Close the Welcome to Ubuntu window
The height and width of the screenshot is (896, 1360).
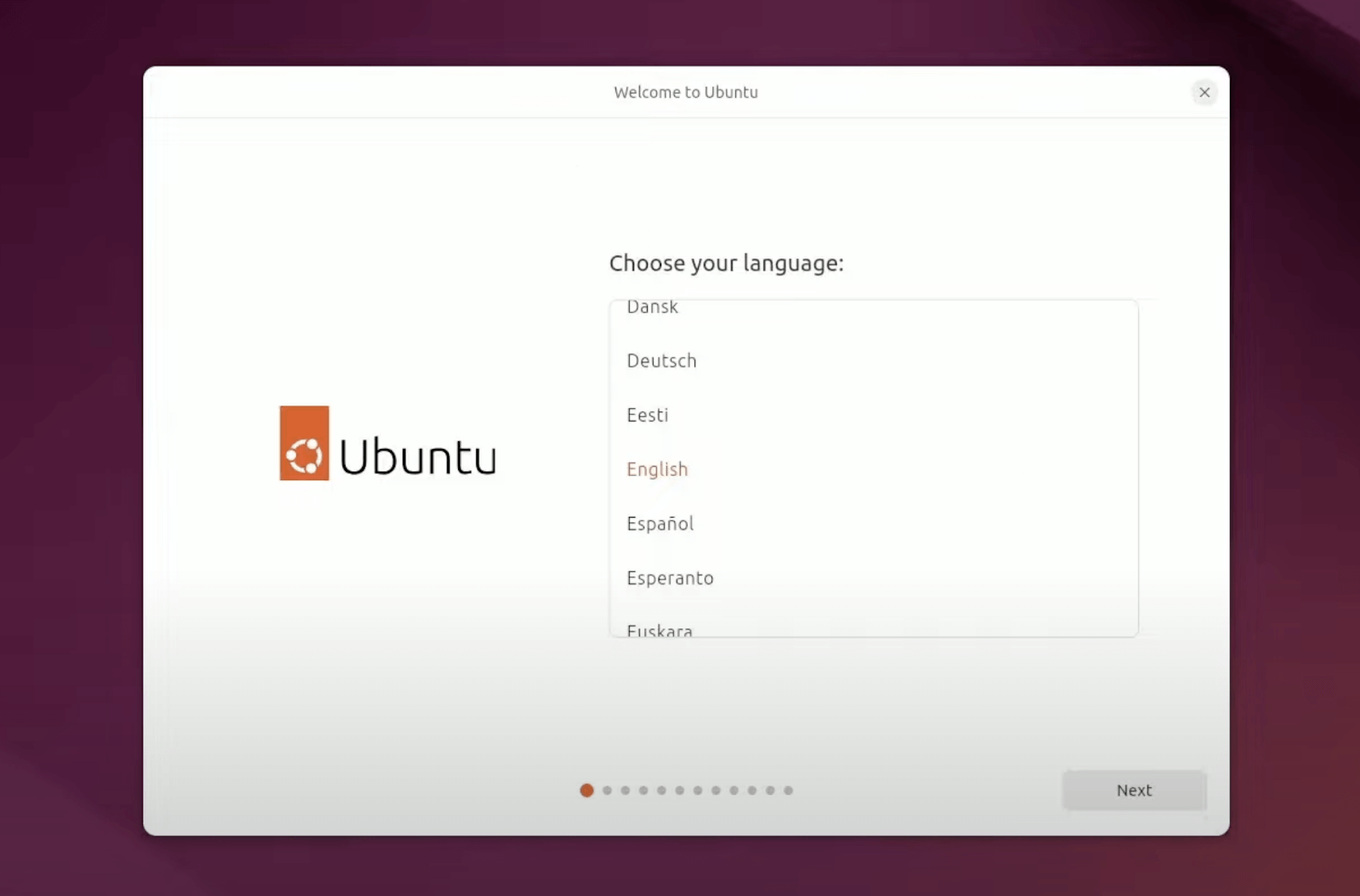[1204, 93]
